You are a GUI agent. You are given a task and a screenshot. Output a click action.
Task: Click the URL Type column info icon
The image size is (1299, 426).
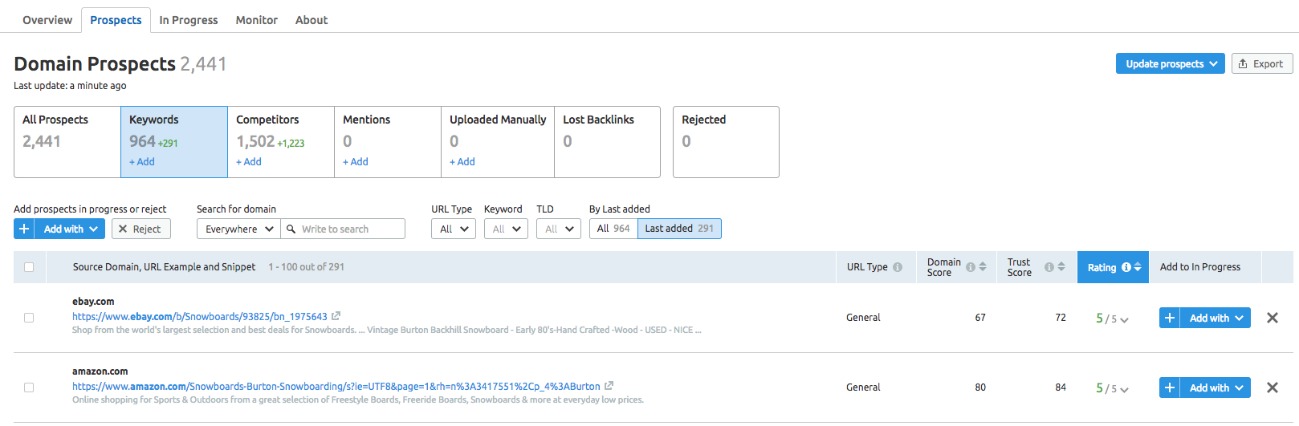(897, 267)
